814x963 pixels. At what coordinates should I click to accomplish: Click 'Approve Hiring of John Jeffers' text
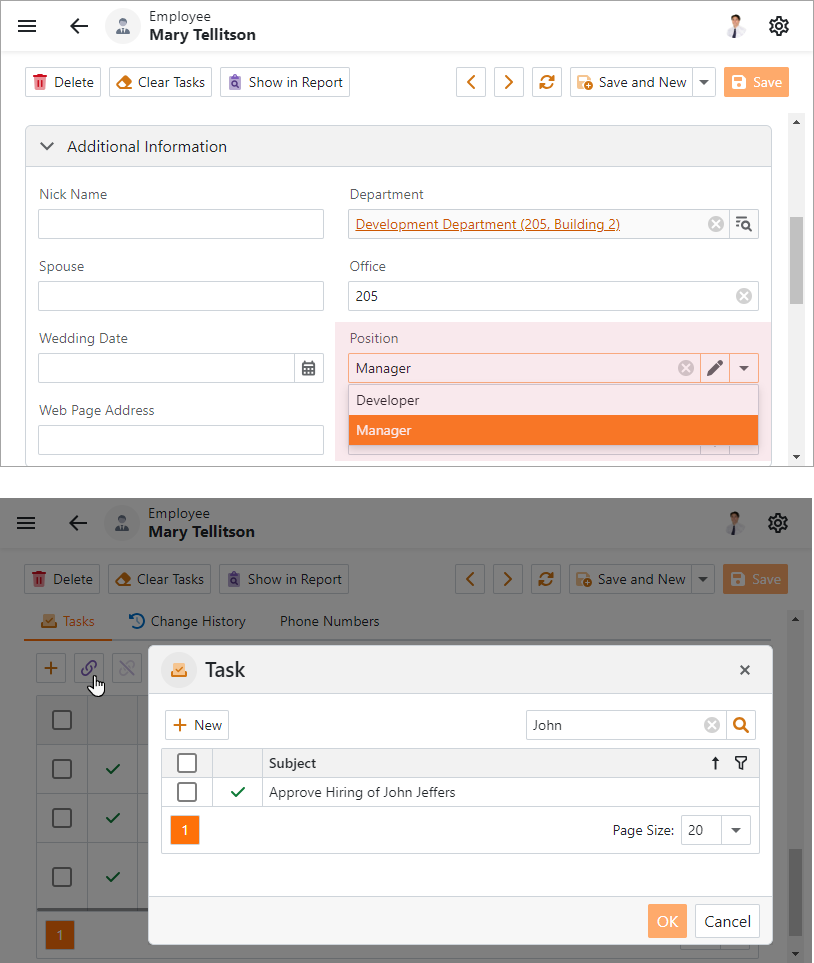tap(362, 792)
